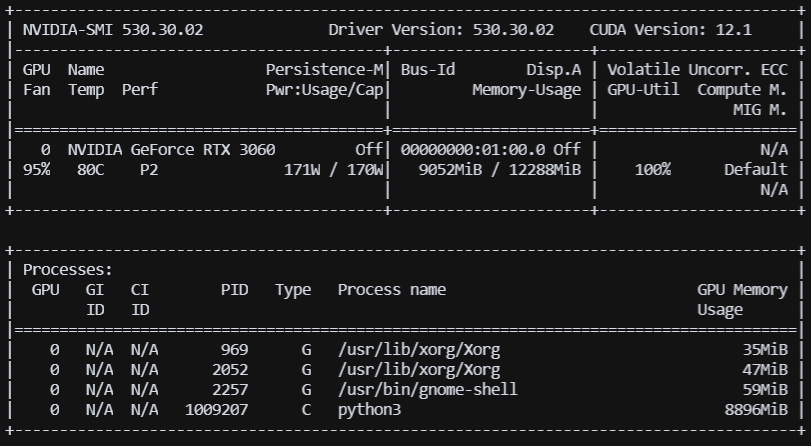Select the python3 process name

[369, 410]
